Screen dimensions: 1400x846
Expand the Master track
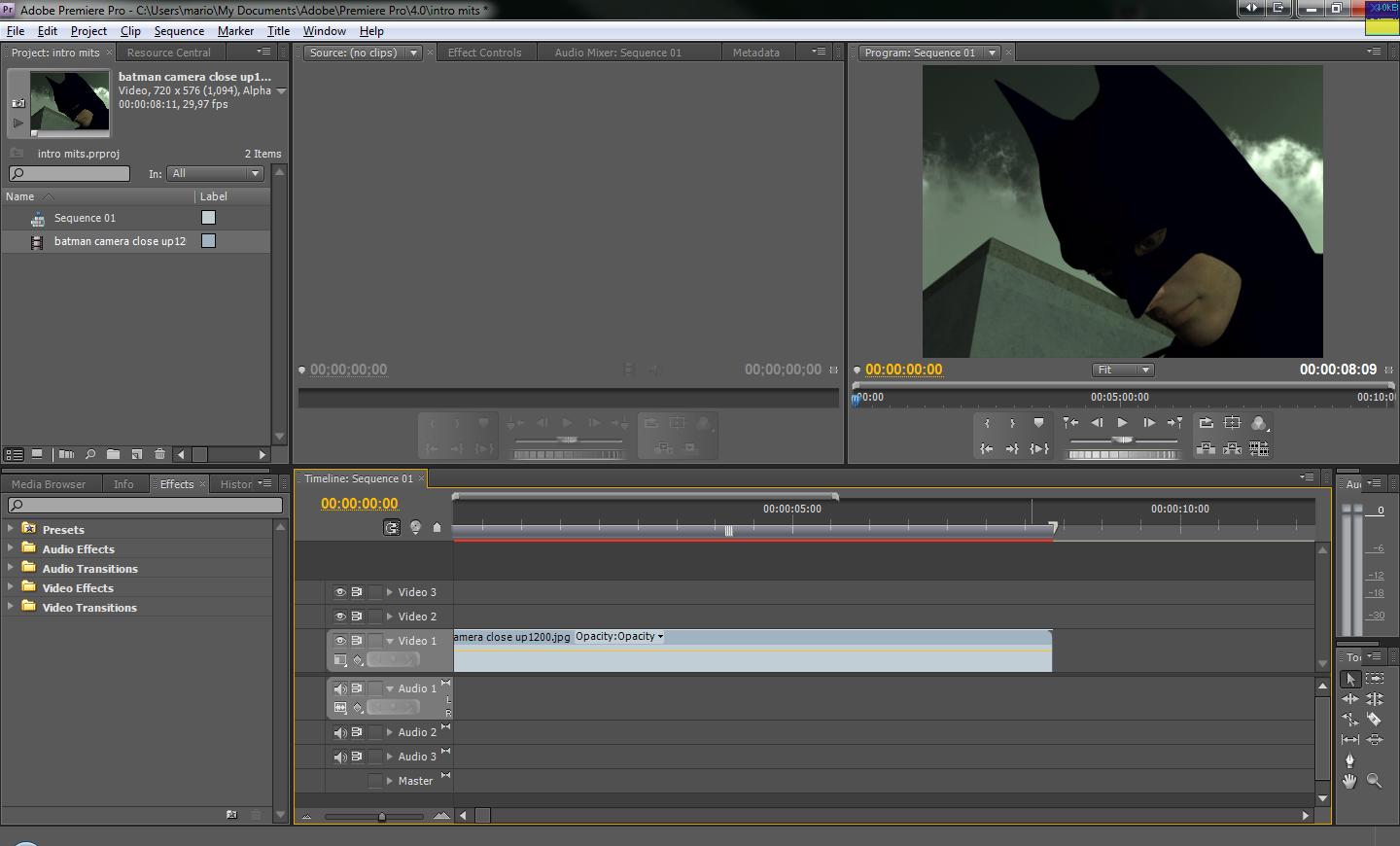point(390,781)
